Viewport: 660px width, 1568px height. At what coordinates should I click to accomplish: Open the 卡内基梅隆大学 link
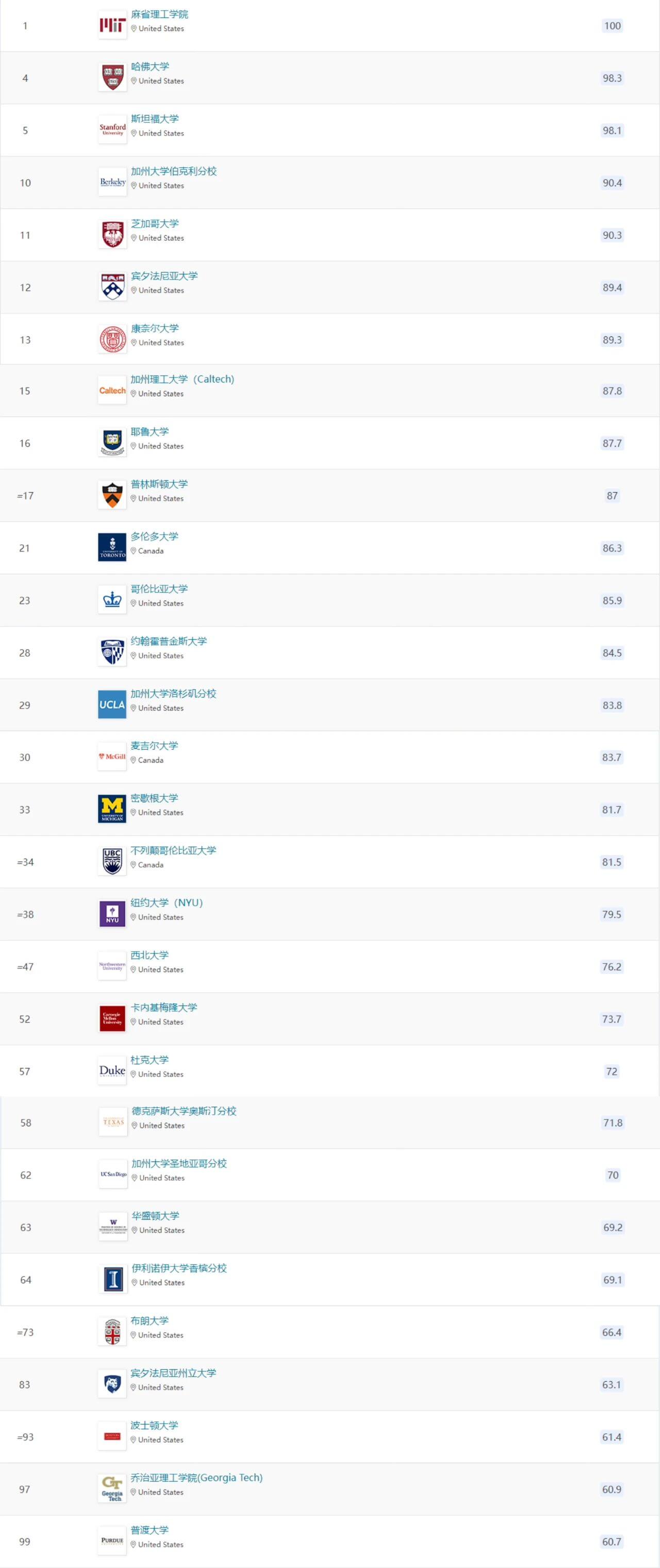click(x=164, y=1008)
